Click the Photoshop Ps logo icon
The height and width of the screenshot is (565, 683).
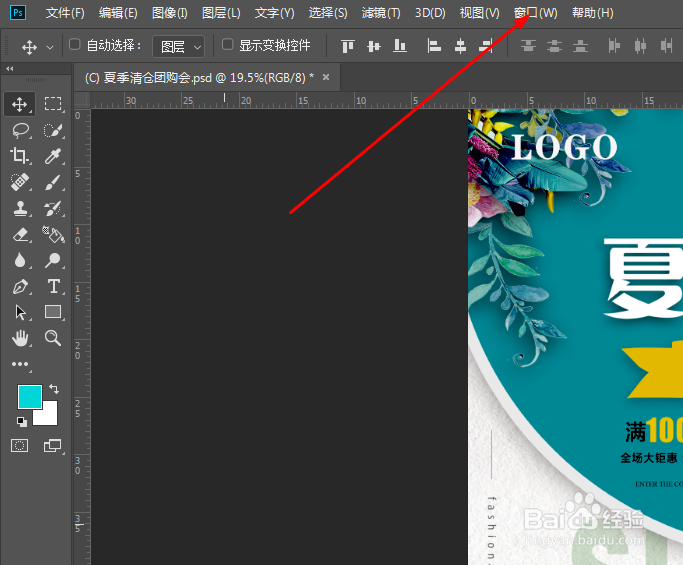click(18, 13)
